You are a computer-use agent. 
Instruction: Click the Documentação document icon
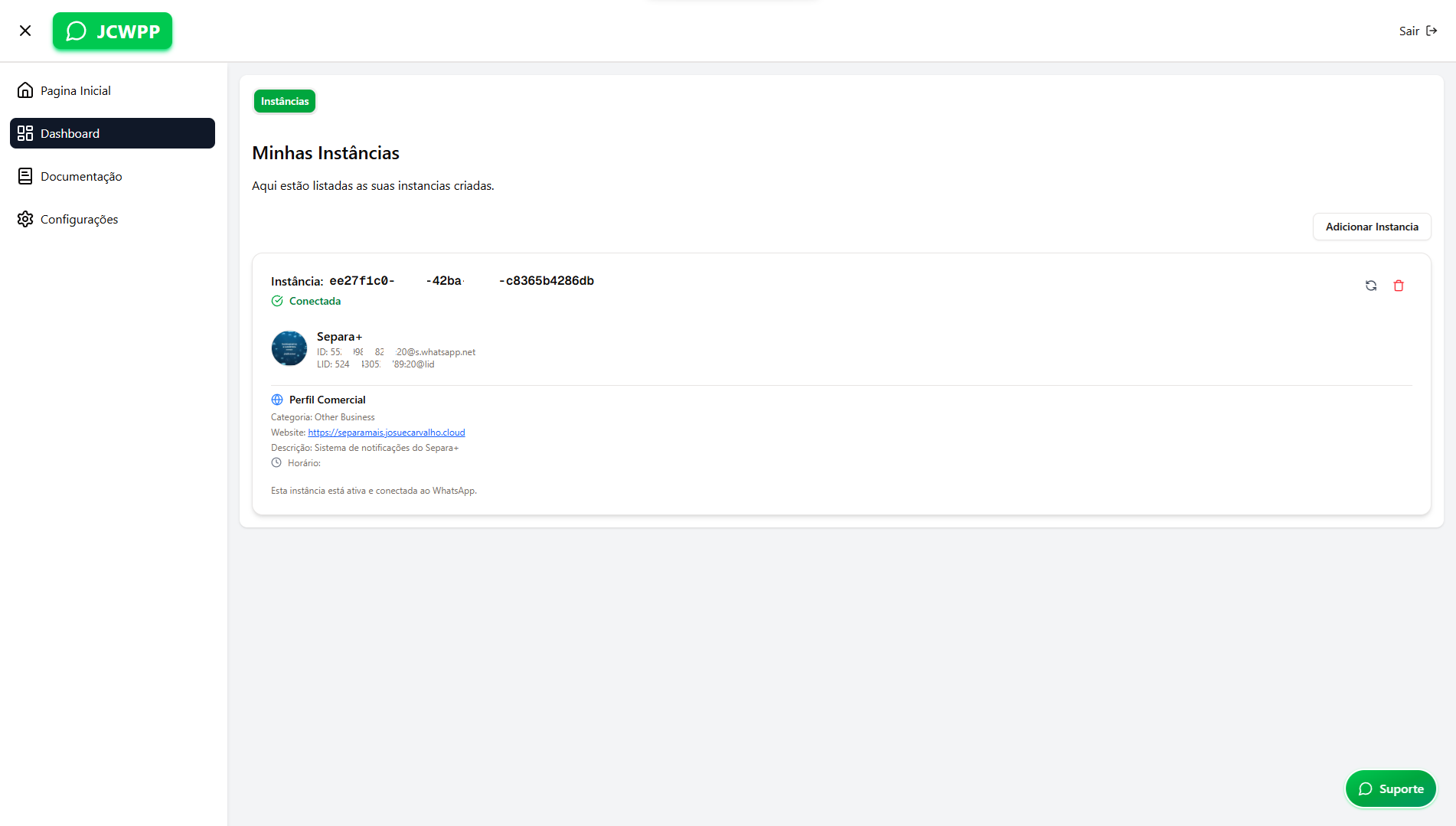[x=25, y=176]
